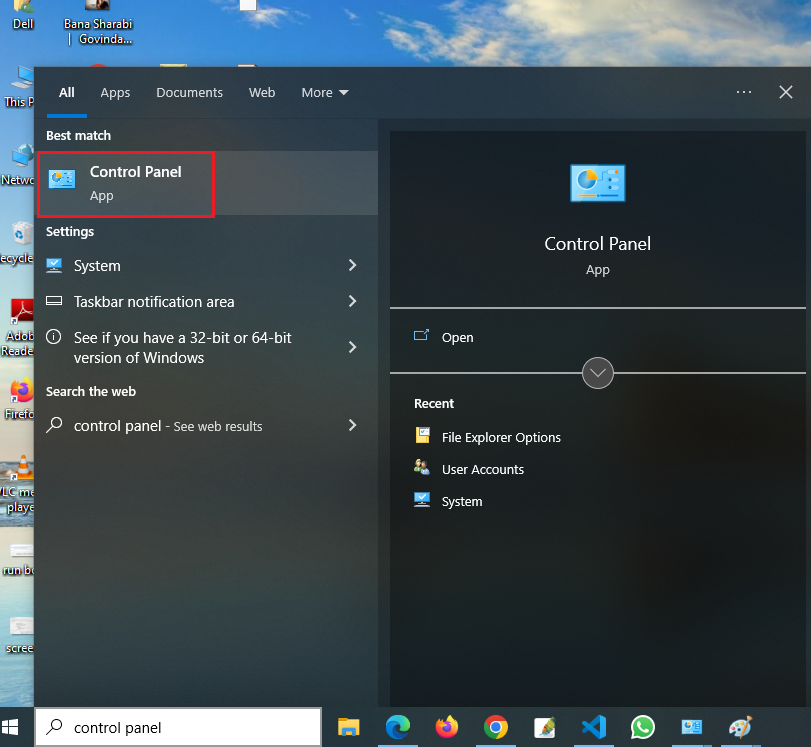Open Paint from the taskbar
This screenshot has height=747, width=811.
[740, 727]
